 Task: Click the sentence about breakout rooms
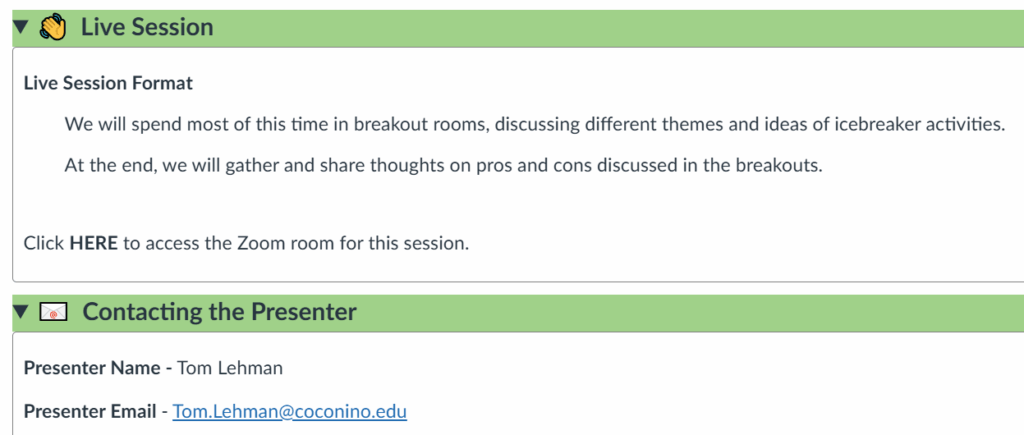point(534,124)
